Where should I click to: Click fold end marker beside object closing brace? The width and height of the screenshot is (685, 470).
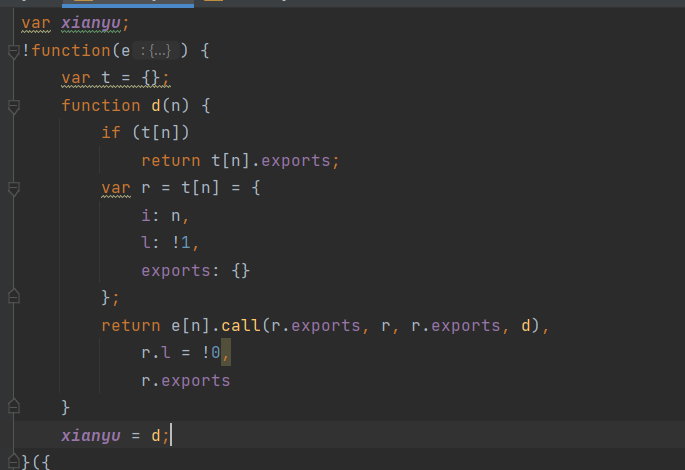click(x=13, y=297)
